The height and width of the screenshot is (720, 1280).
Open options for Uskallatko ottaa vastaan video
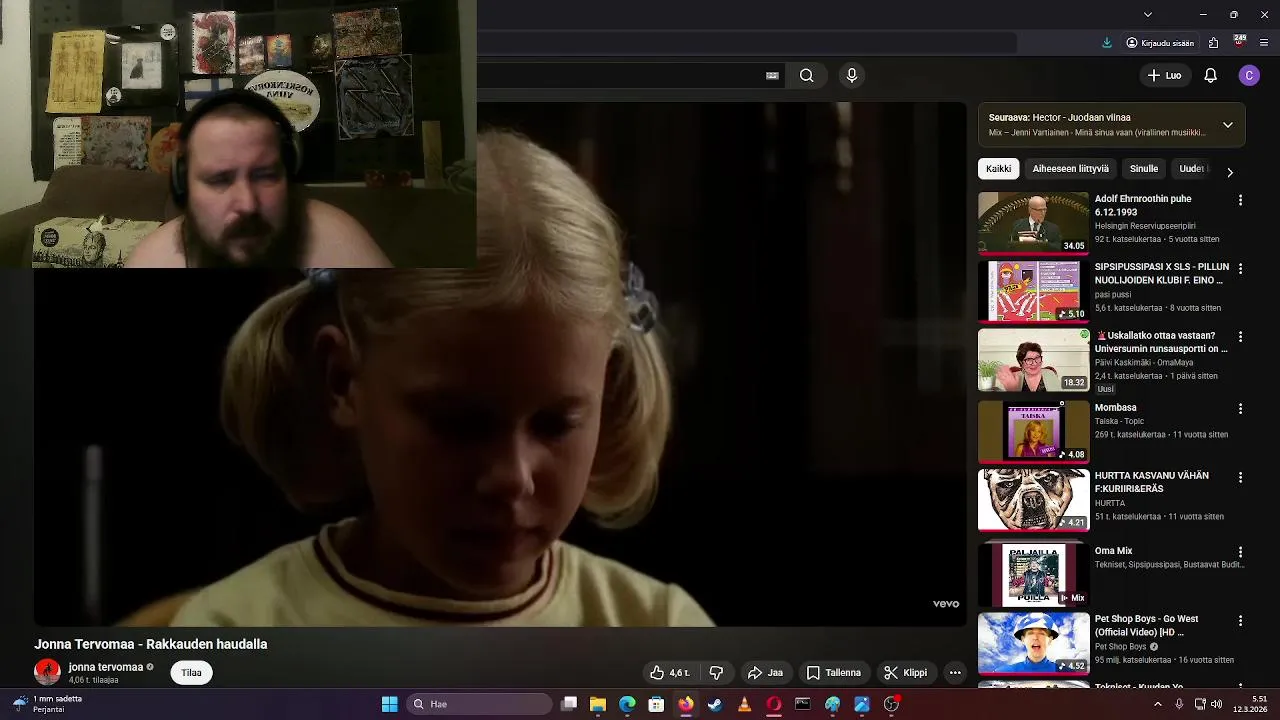pos(1240,337)
